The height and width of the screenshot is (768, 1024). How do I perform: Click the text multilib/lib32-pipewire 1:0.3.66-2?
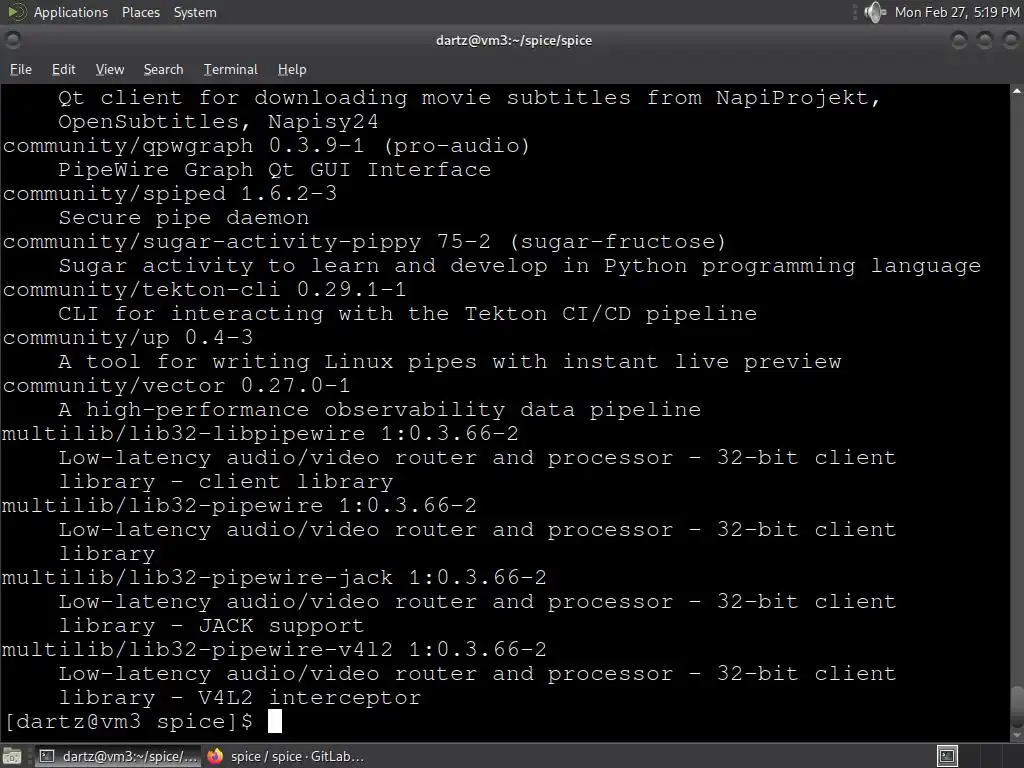click(x=239, y=505)
